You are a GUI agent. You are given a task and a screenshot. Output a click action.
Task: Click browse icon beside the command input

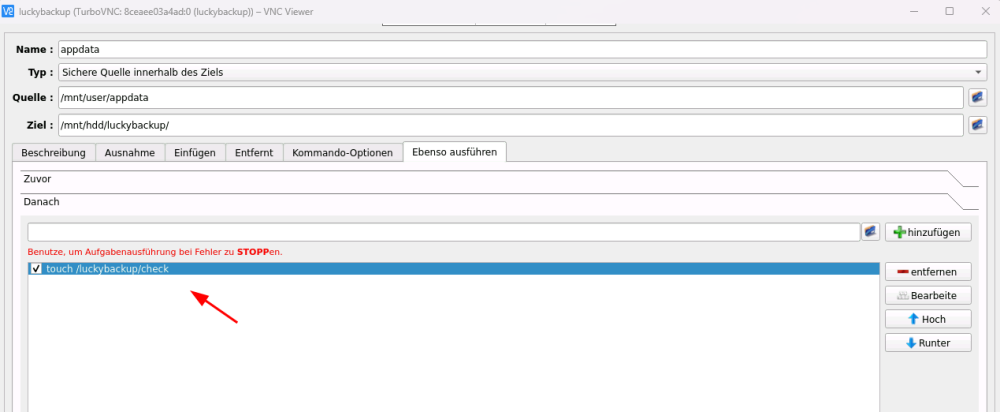point(871,232)
